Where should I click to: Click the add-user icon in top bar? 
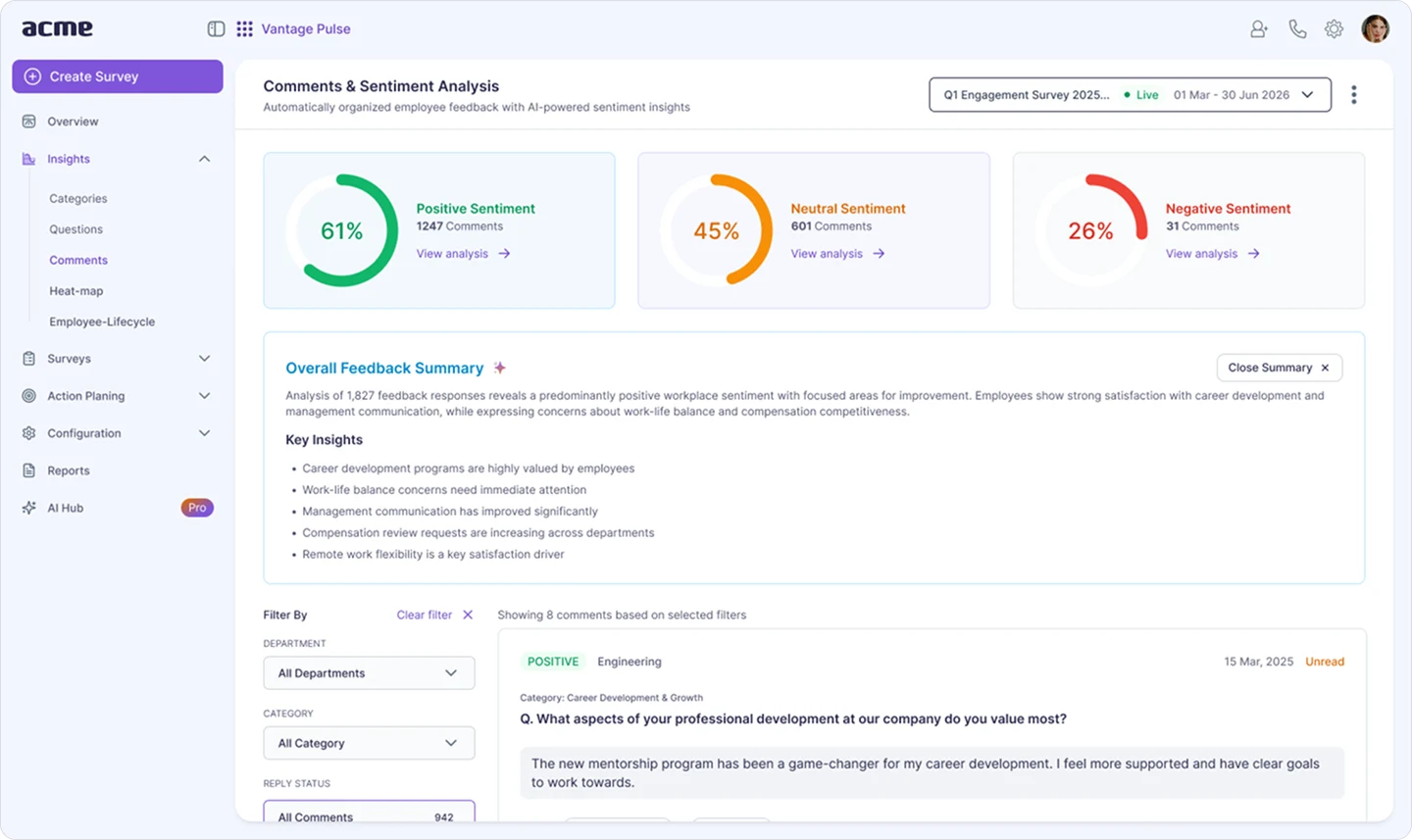tap(1258, 28)
